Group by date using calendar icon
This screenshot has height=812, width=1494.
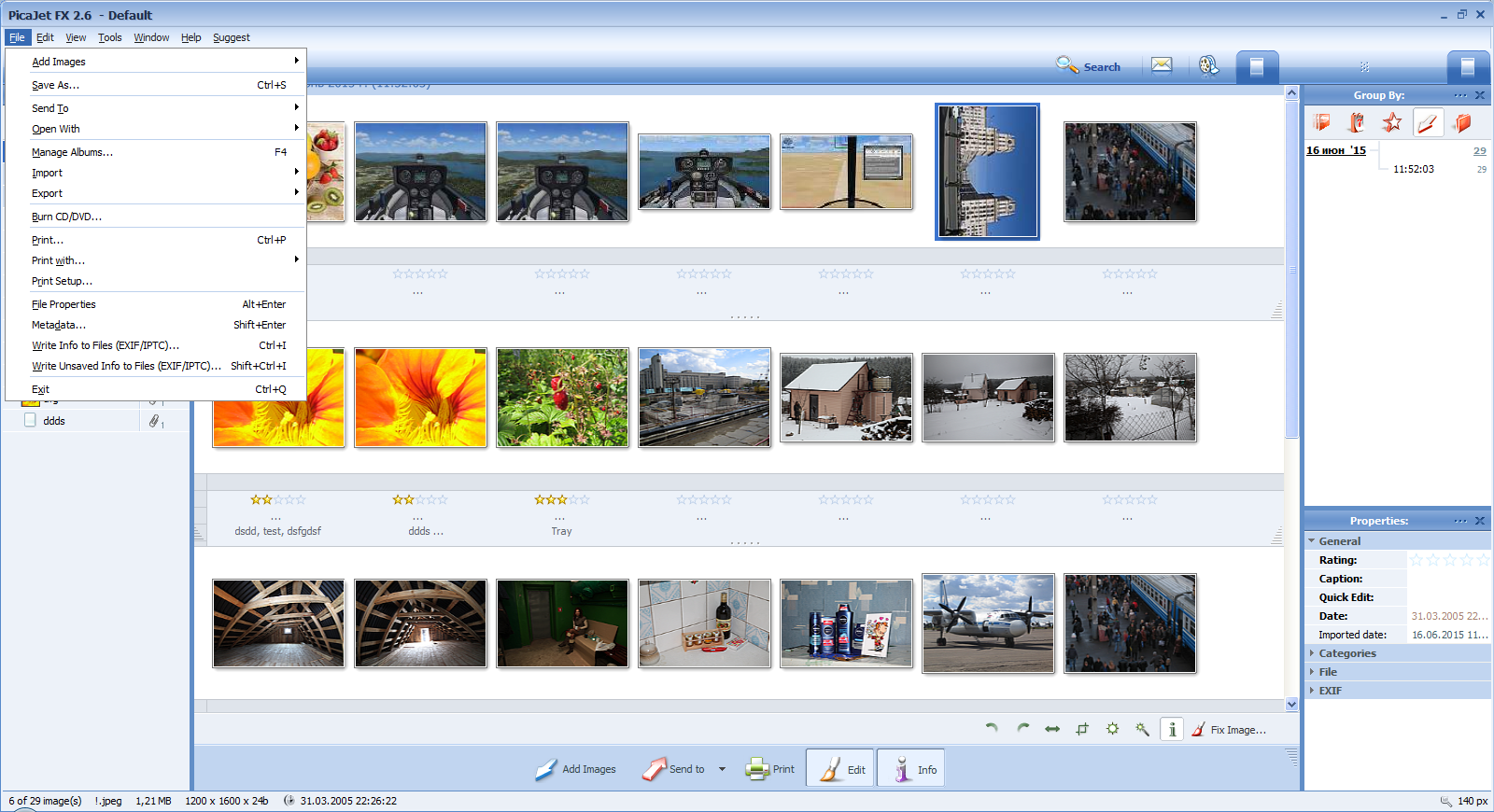click(x=1357, y=122)
